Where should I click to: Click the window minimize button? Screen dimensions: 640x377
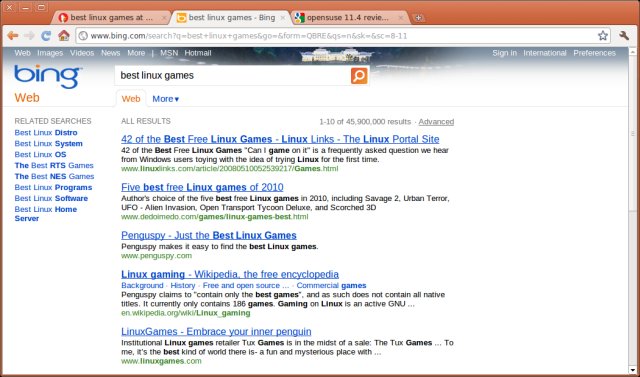coord(25,7)
